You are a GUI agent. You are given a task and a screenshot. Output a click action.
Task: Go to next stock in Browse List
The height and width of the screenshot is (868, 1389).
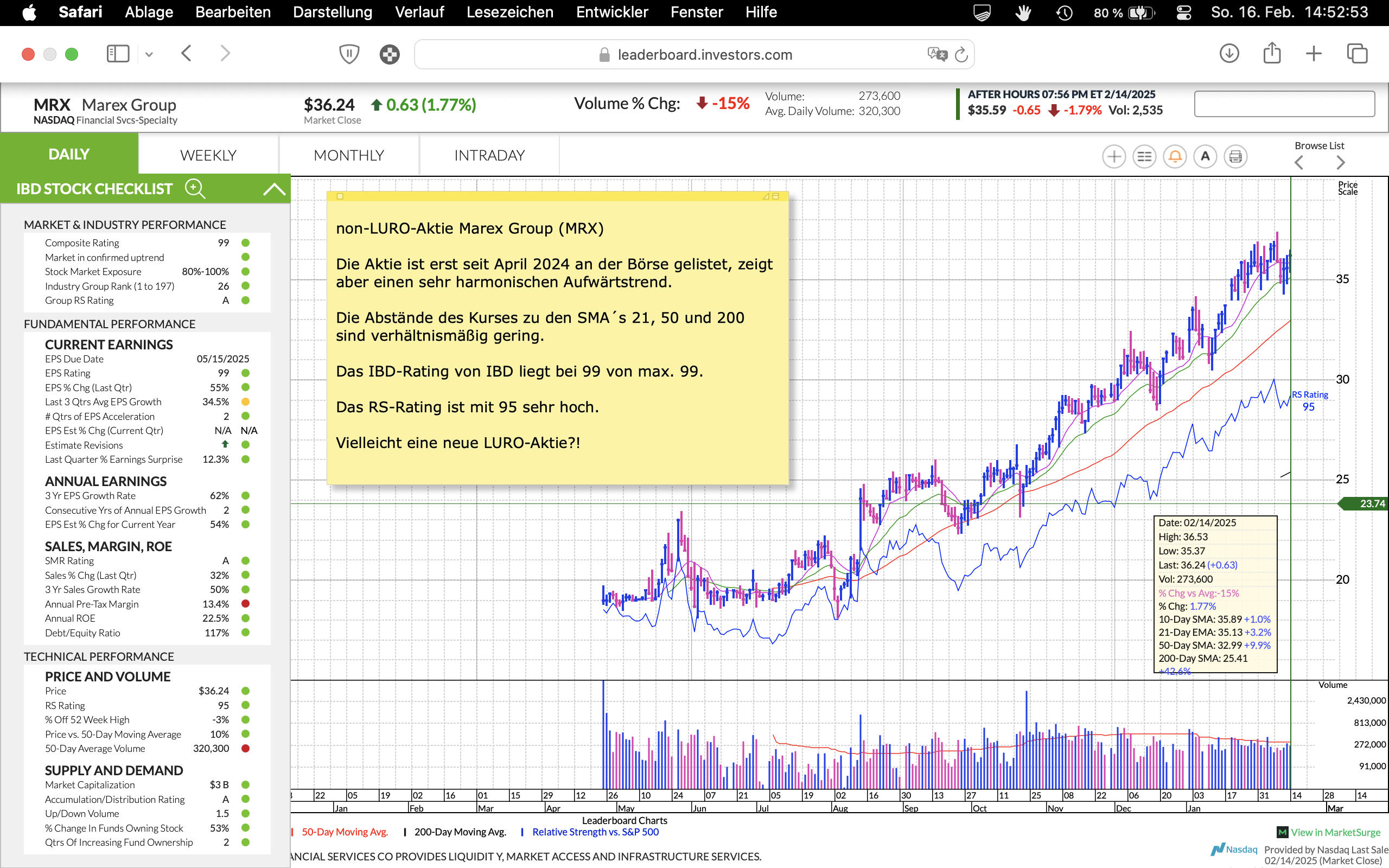[x=1340, y=162]
